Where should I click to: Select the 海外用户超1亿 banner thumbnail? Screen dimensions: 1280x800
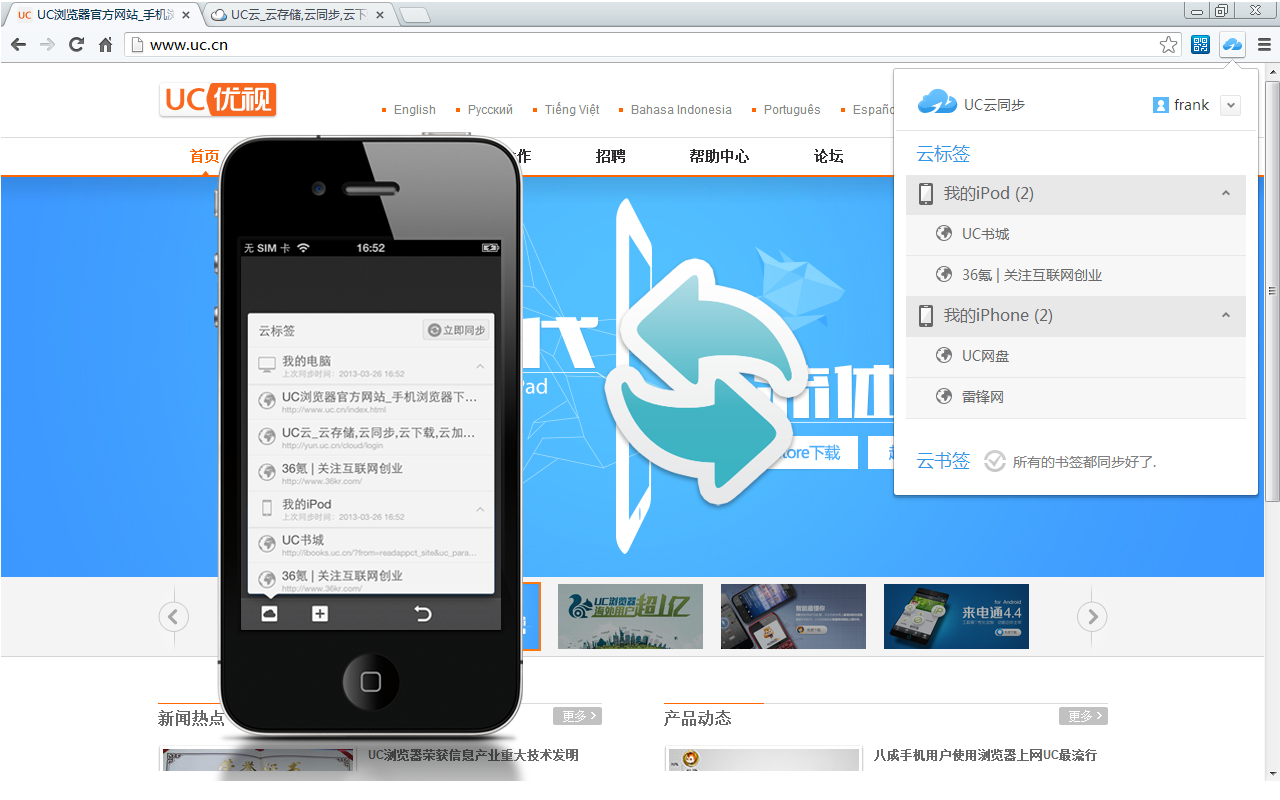tap(630, 616)
